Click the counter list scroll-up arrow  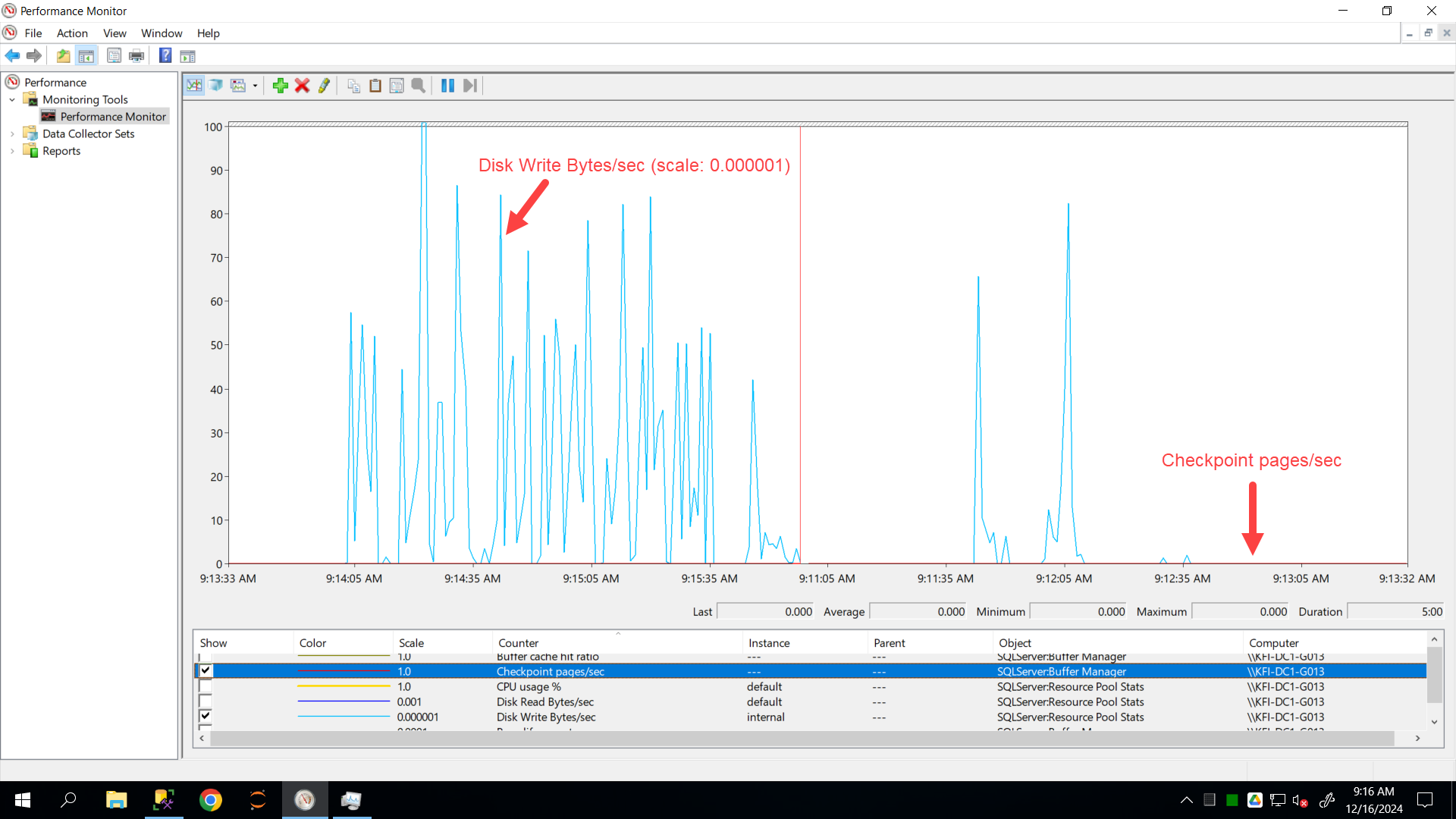pos(1434,640)
